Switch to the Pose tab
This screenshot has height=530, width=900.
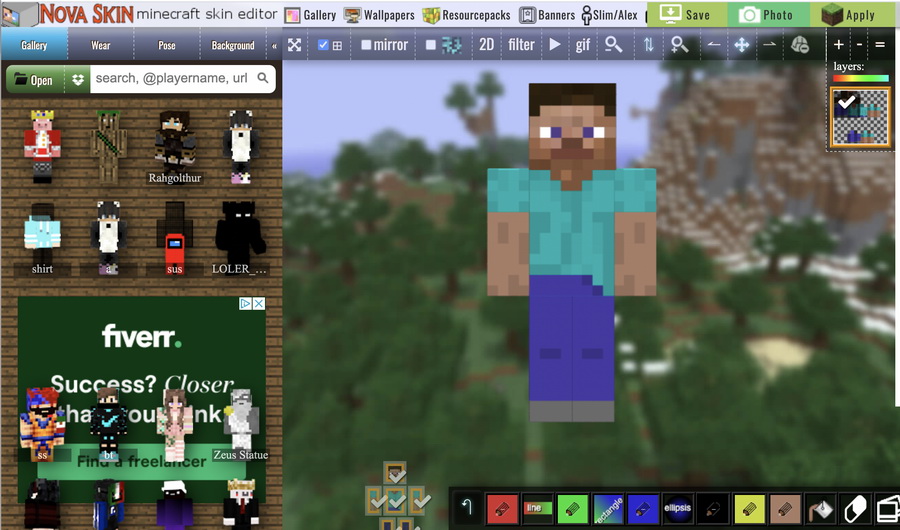[167, 45]
